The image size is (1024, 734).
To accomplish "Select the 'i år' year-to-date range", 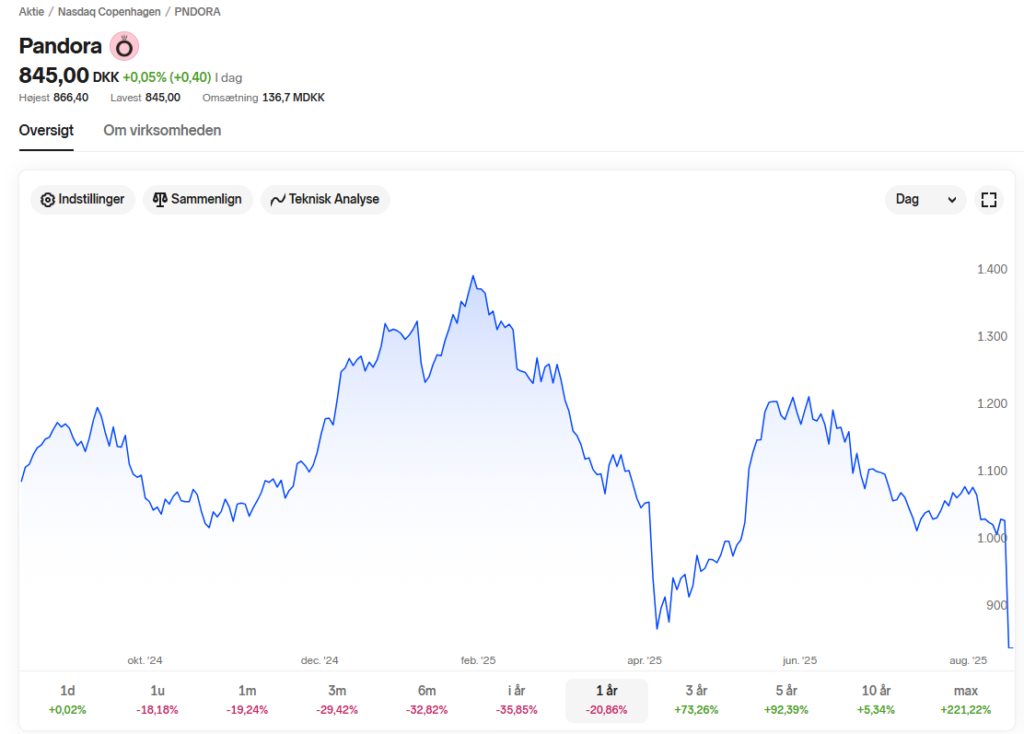I will [x=517, y=700].
